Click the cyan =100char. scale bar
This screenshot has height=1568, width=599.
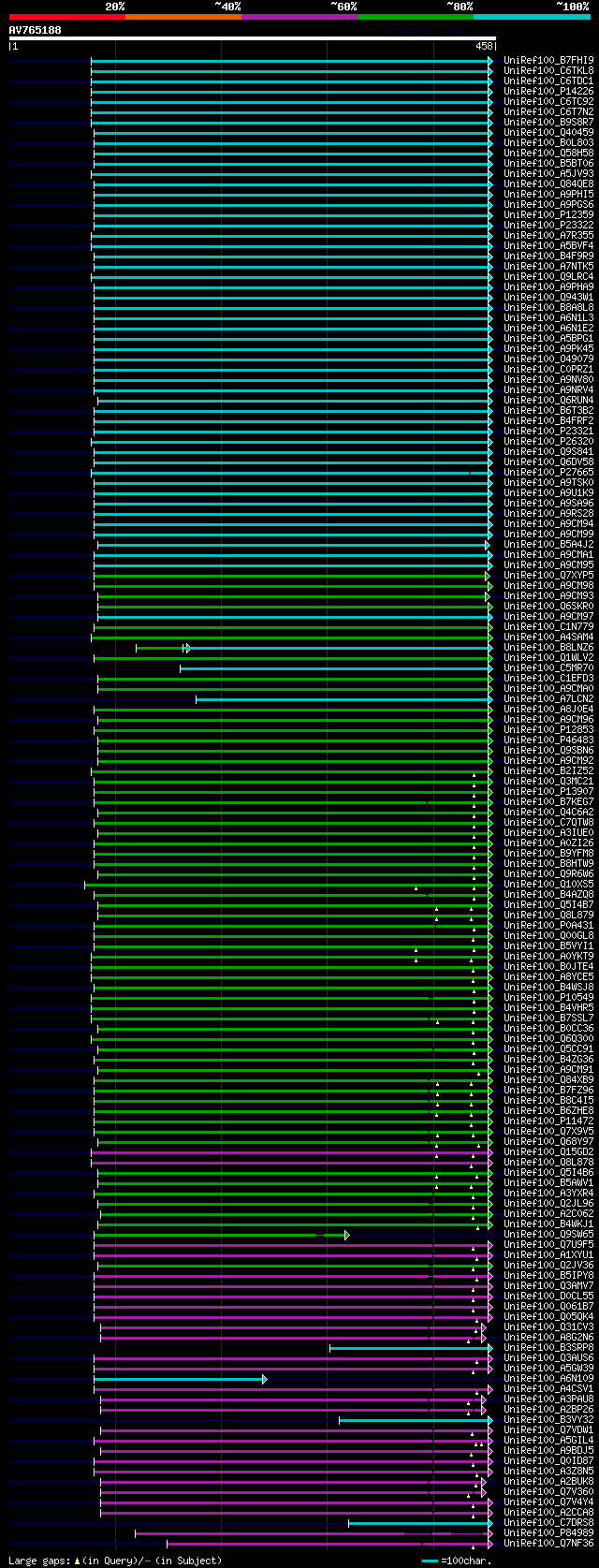430,1561
